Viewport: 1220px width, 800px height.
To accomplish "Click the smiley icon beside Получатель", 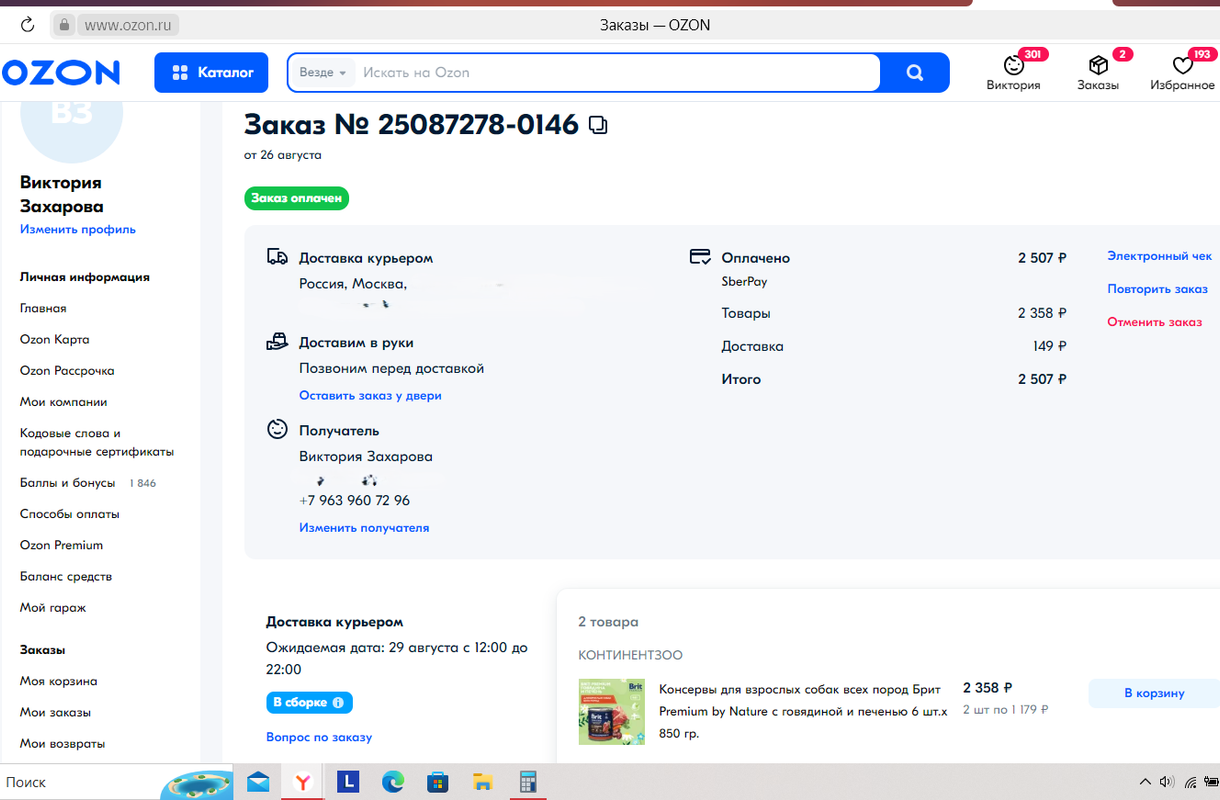I will tap(277, 429).
